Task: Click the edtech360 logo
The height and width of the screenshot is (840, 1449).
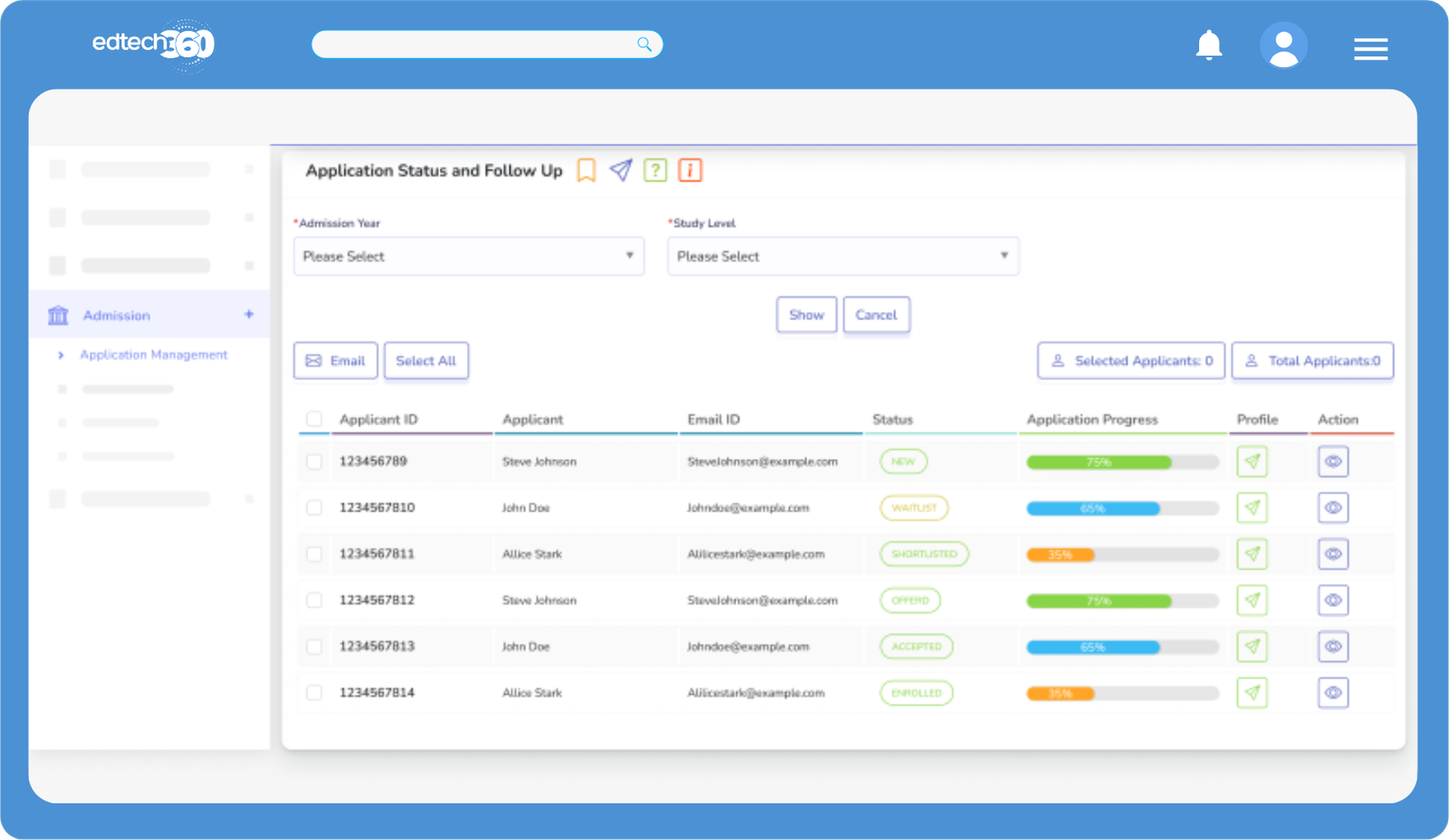Action: click(153, 43)
